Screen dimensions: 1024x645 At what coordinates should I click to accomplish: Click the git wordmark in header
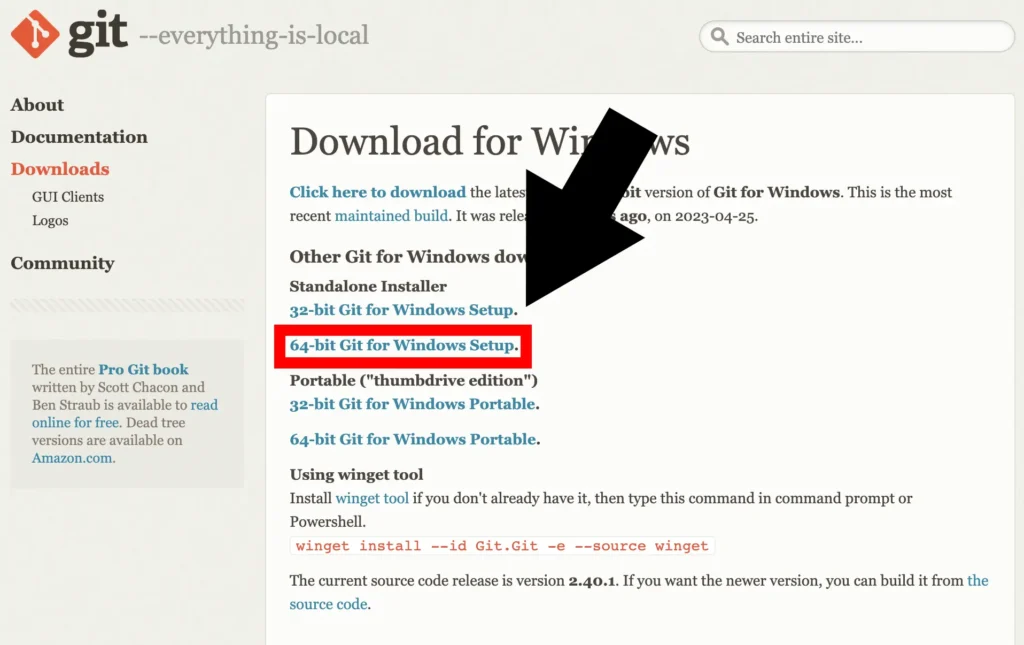98,34
